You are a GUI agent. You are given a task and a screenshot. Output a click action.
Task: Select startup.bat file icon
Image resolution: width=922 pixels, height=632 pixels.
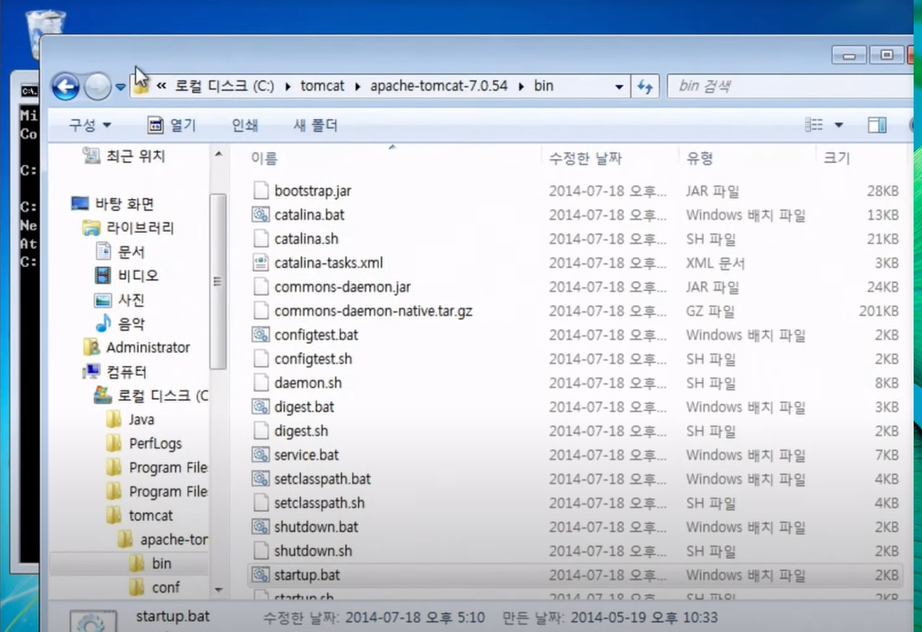point(260,575)
